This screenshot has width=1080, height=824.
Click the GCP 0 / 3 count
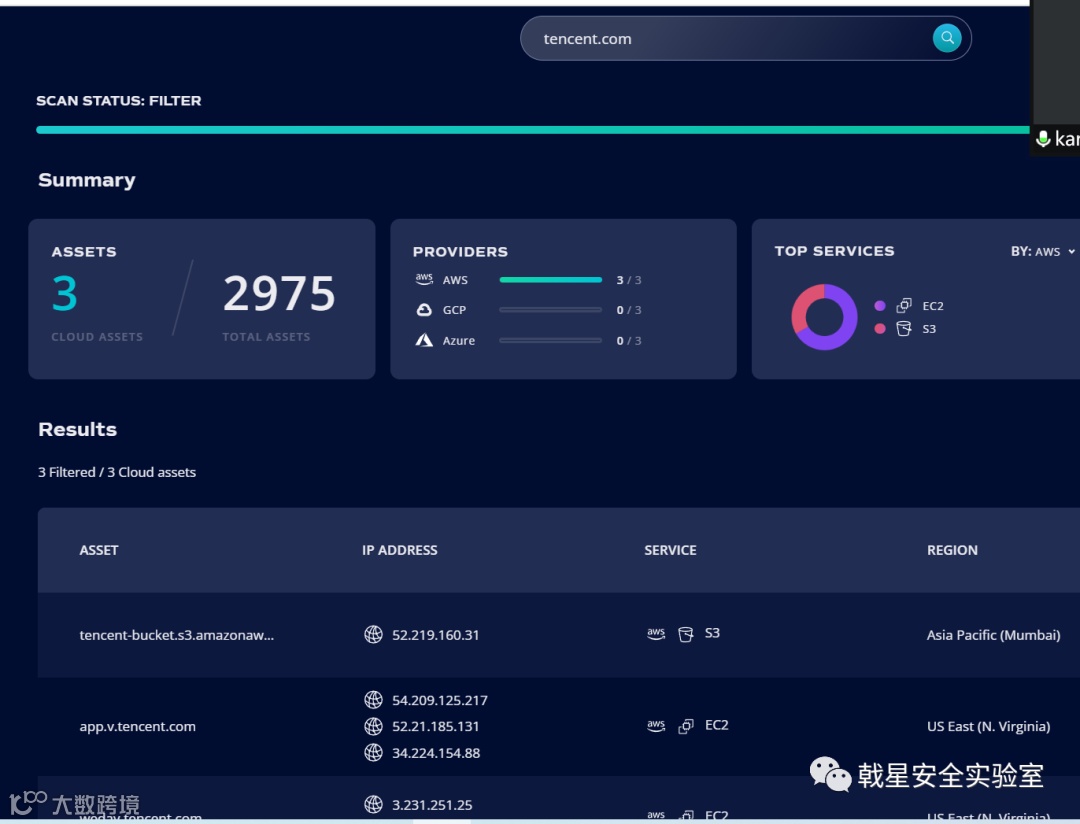(629, 310)
